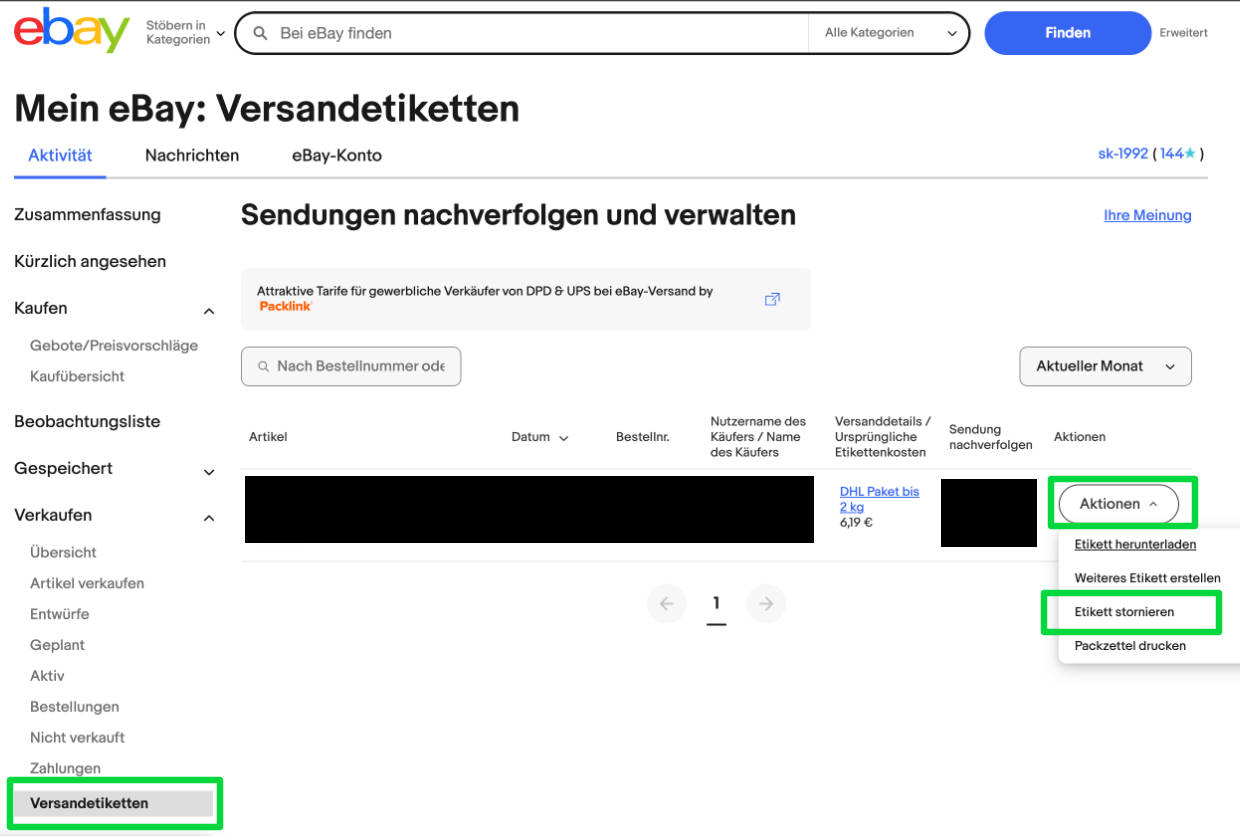This screenshot has height=836, width=1240.
Task: Click the Finden search button
Action: (x=1068, y=33)
